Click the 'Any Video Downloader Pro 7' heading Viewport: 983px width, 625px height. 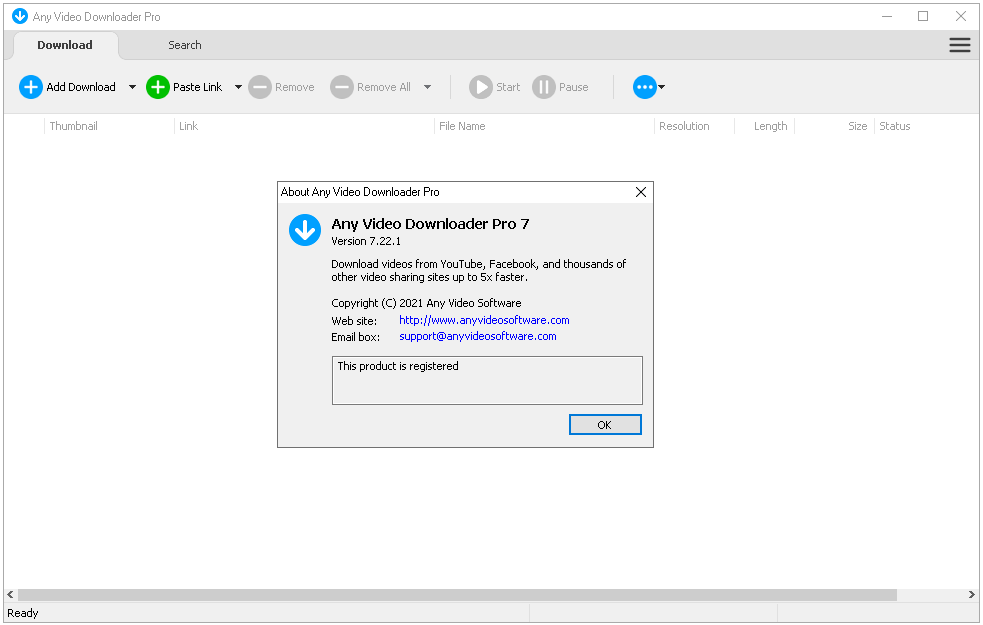[430, 224]
